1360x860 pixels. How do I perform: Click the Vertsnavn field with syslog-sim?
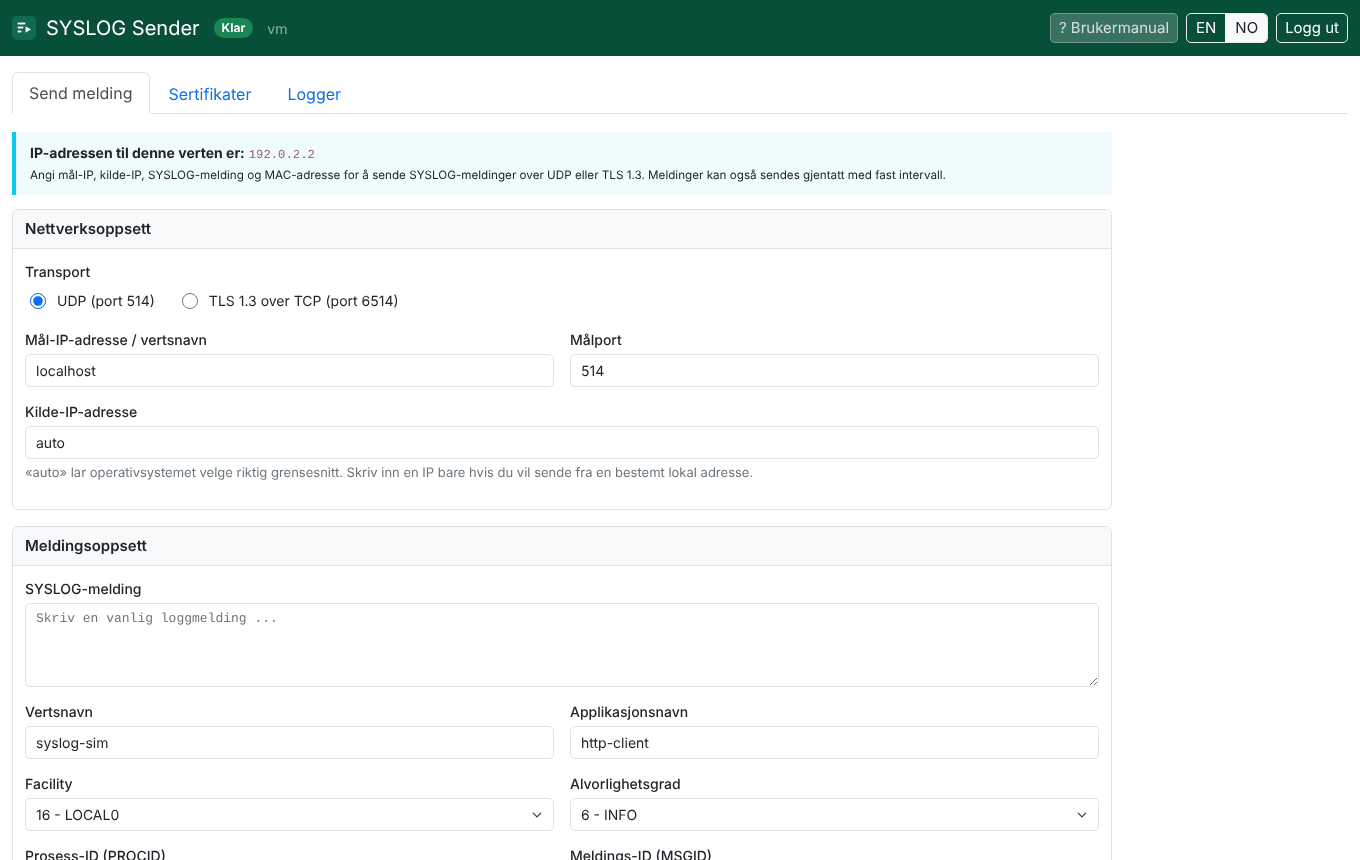click(x=289, y=743)
